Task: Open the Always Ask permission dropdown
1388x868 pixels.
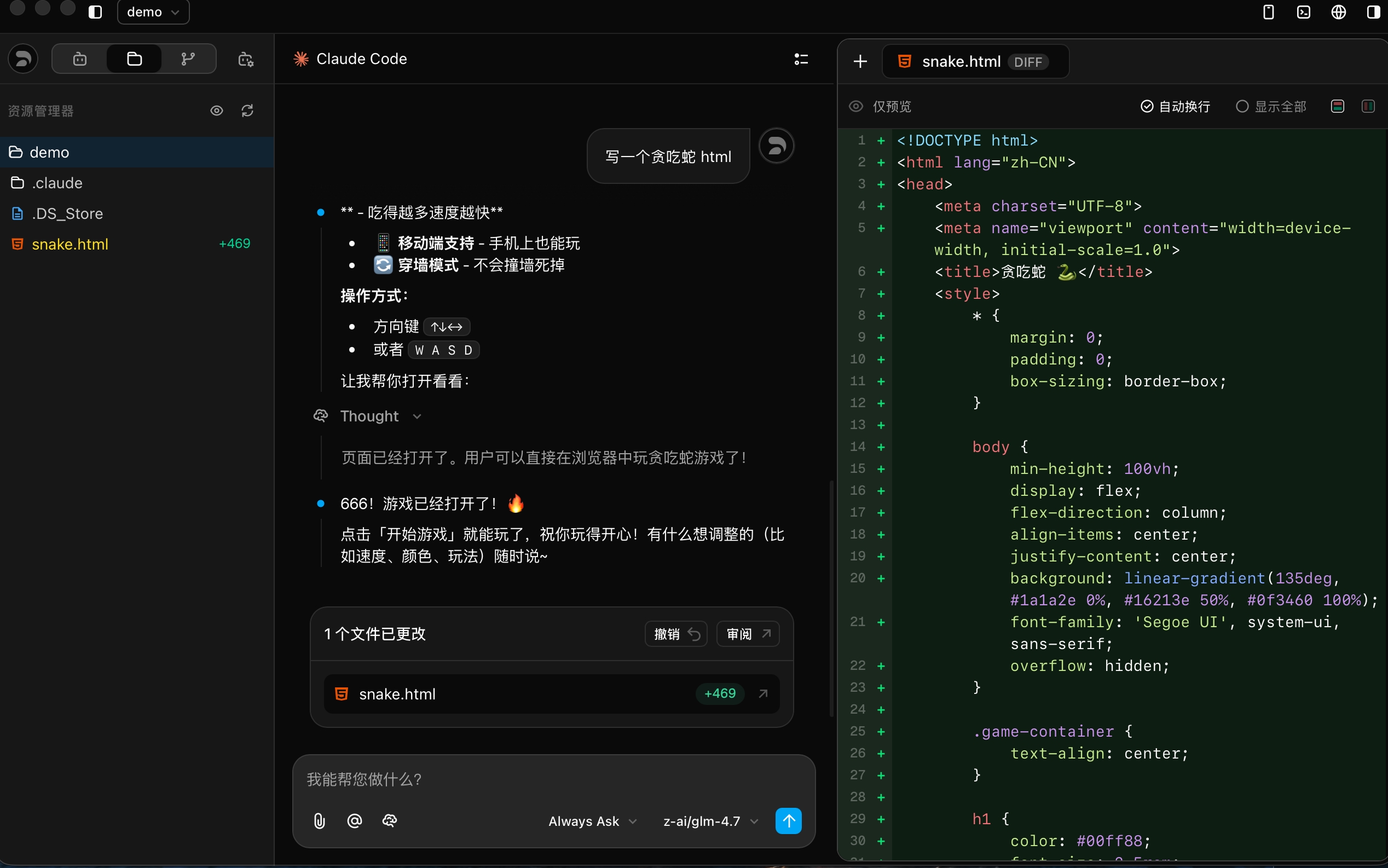Action: (592, 821)
